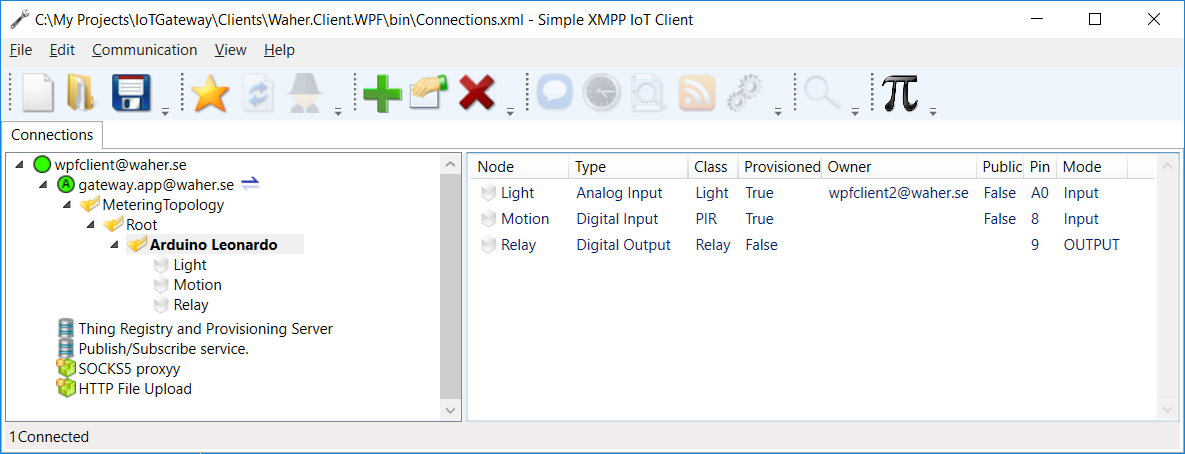Click the New document toolbar icon

tap(38, 93)
